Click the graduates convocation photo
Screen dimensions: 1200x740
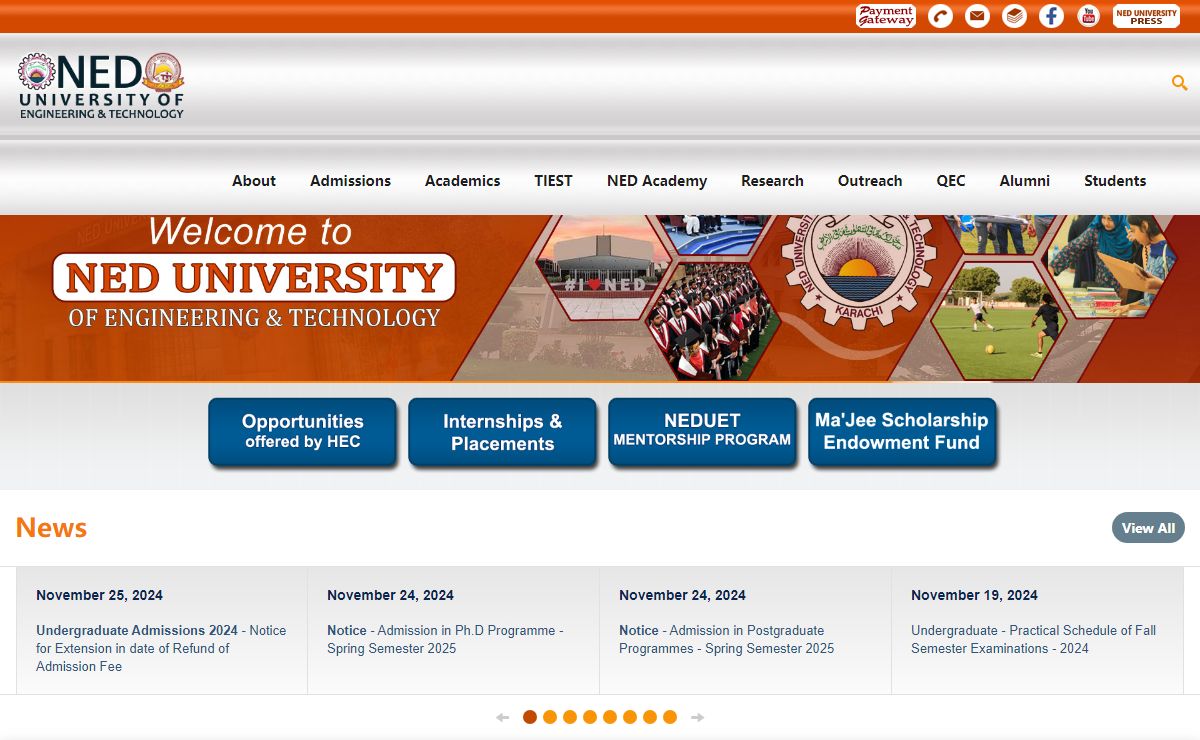(x=712, y=320)
